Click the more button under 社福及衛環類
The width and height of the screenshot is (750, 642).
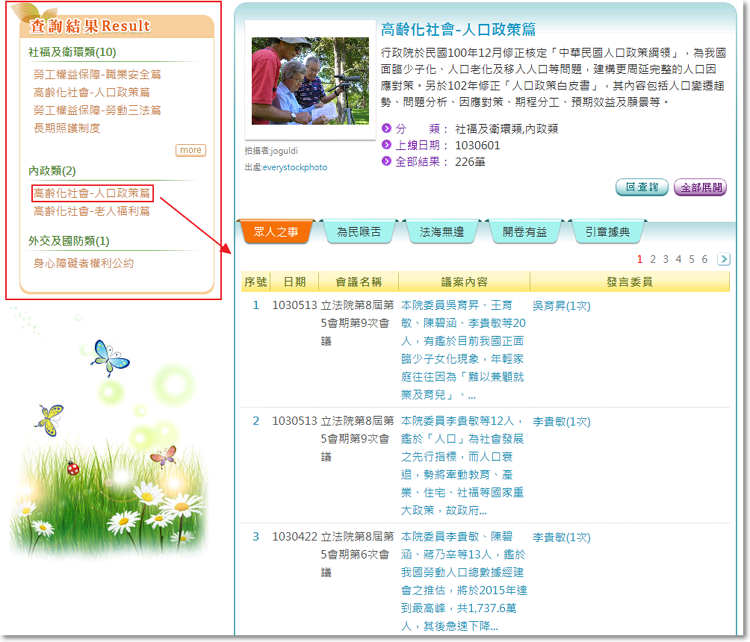pyautogui.click(x=190, y=150)
